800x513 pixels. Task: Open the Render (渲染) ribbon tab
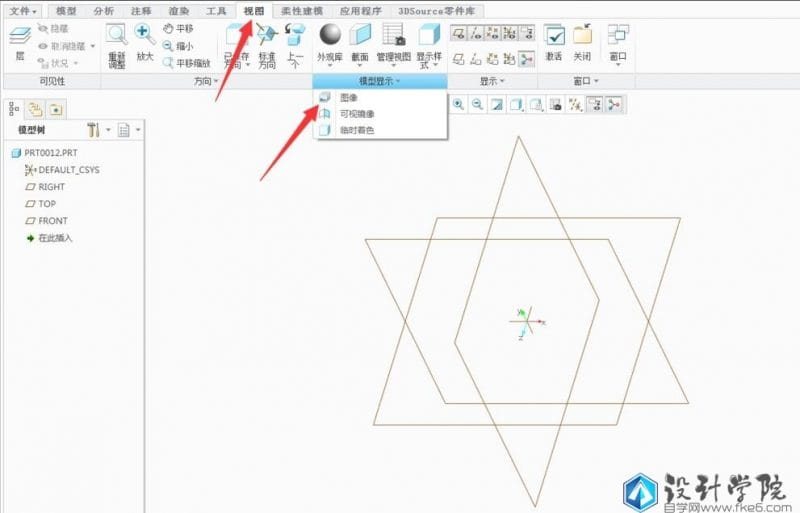[x=179, y=11]
